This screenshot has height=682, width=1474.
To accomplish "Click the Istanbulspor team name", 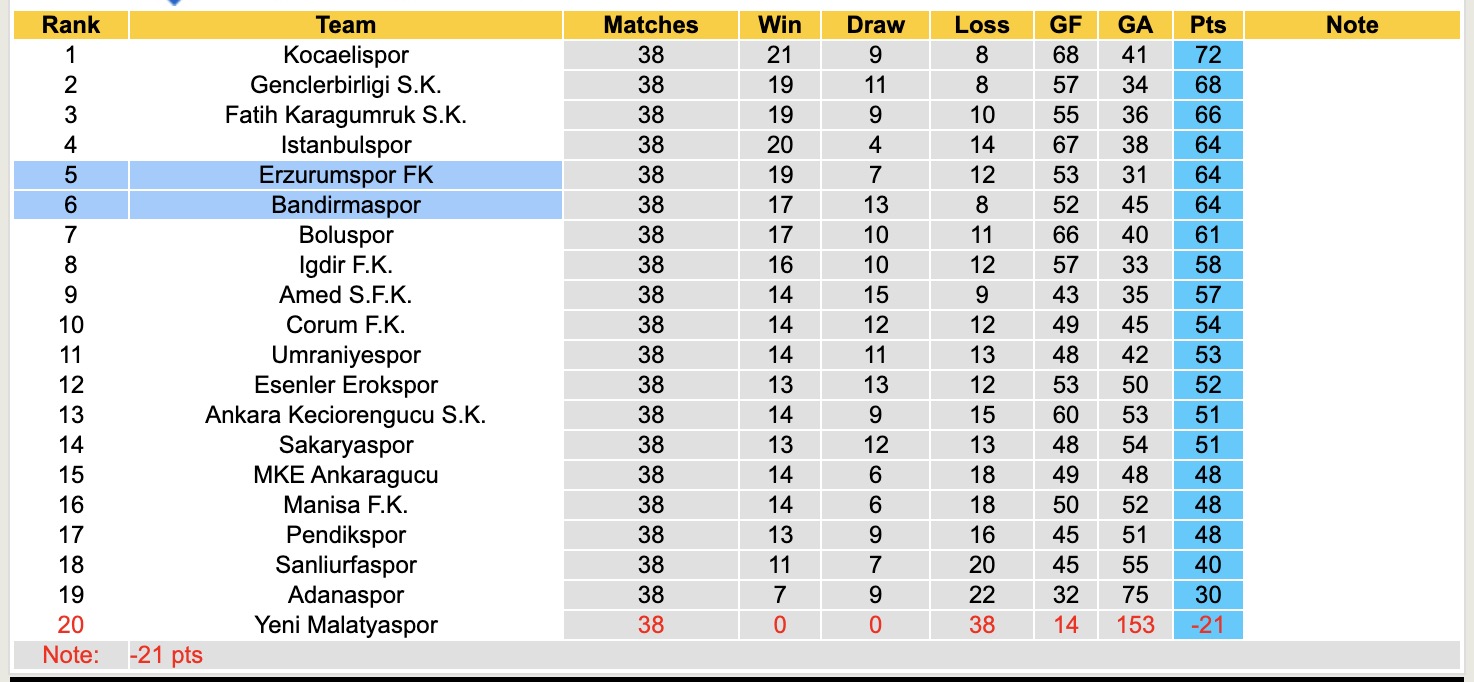I will click(x=346, y=145).
